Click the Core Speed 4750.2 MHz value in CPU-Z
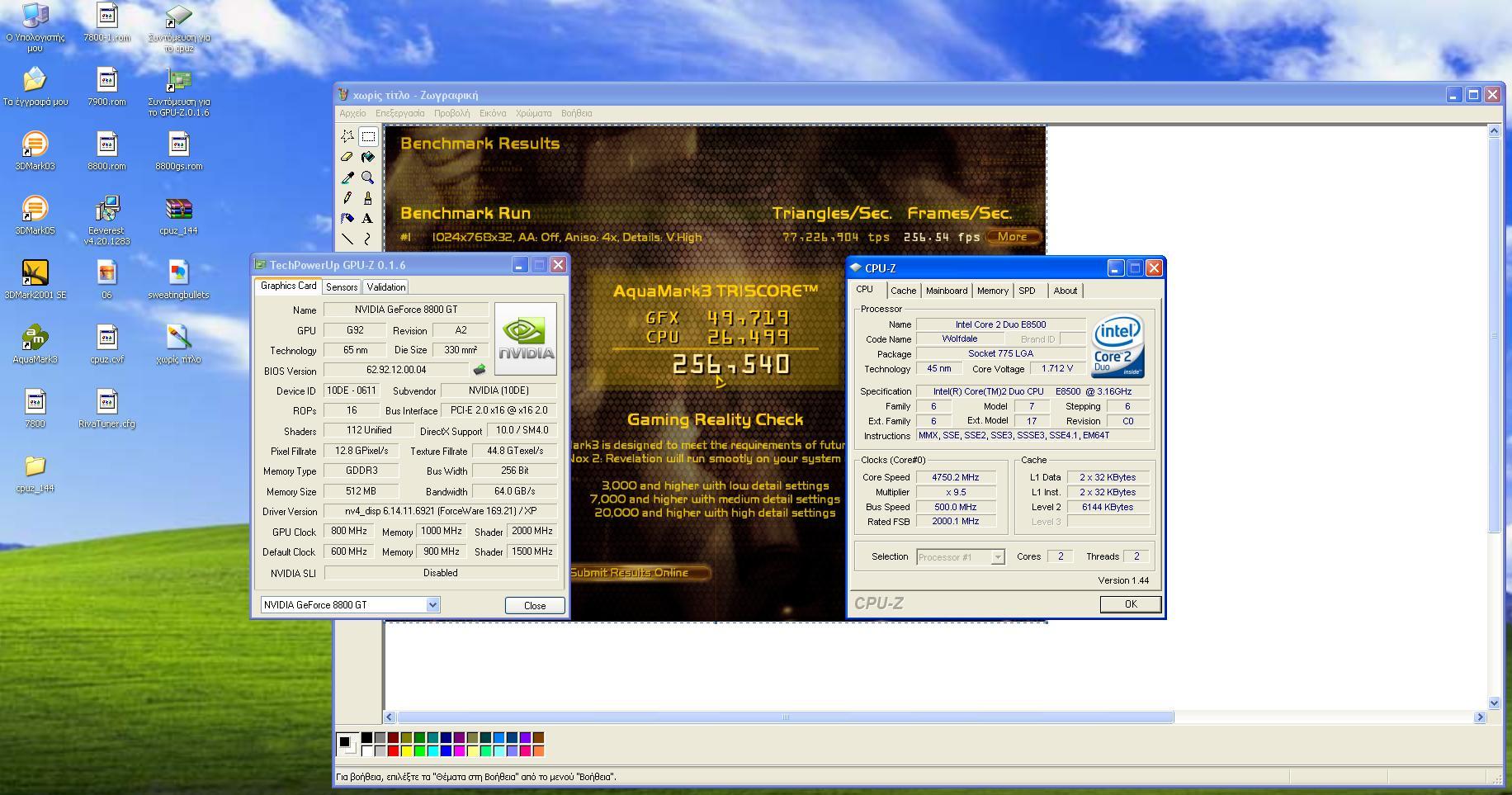1512x795 pixels. 956,477
